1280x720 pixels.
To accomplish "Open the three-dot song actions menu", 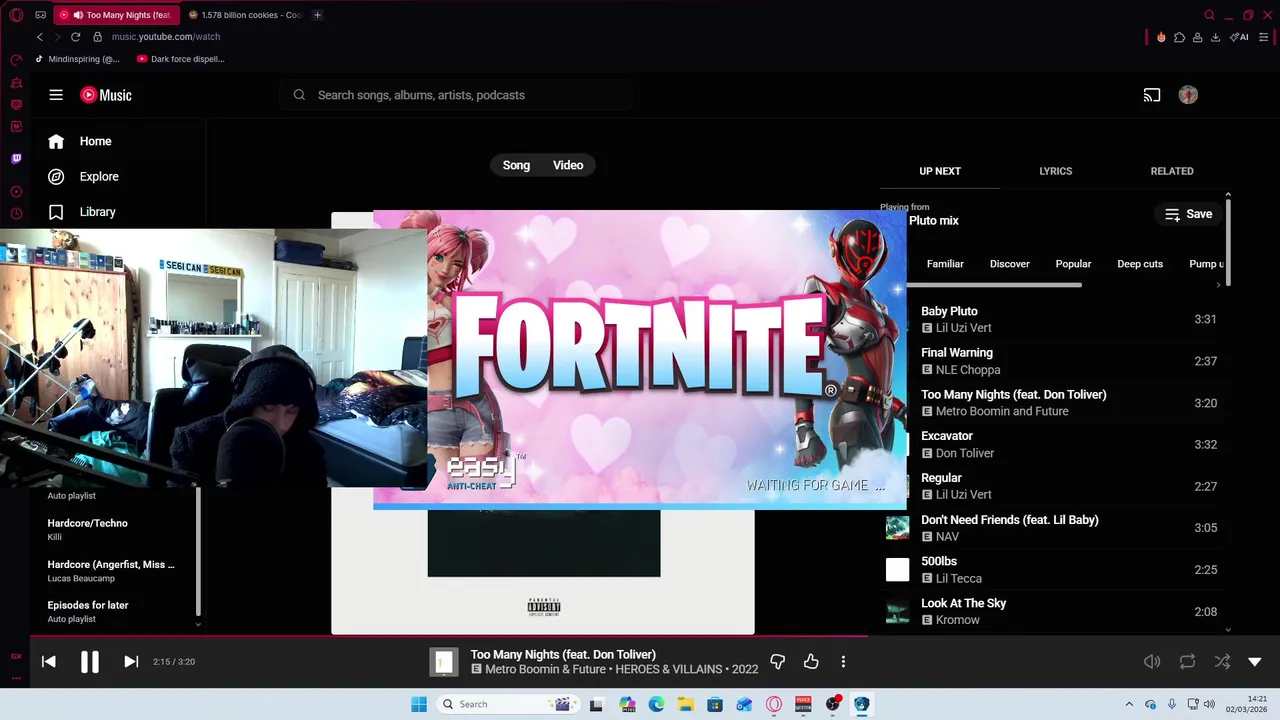I will pos(843,661).
